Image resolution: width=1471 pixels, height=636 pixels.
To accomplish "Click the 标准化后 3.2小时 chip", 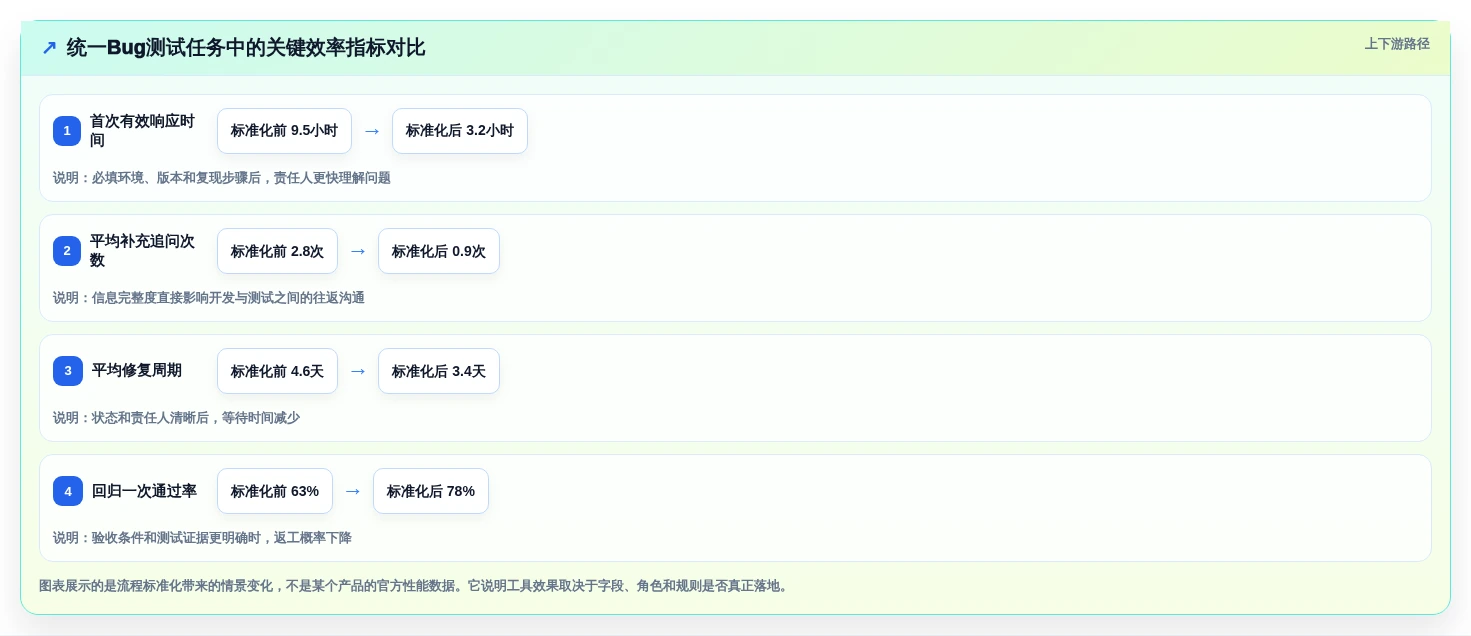I will point(460,131).
